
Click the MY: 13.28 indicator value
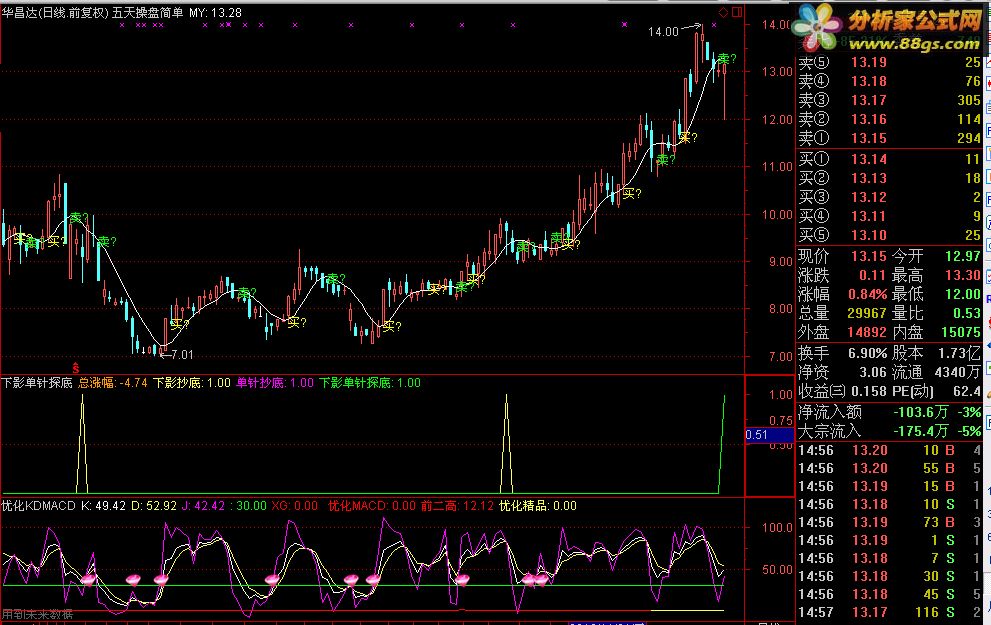[216, 13]
